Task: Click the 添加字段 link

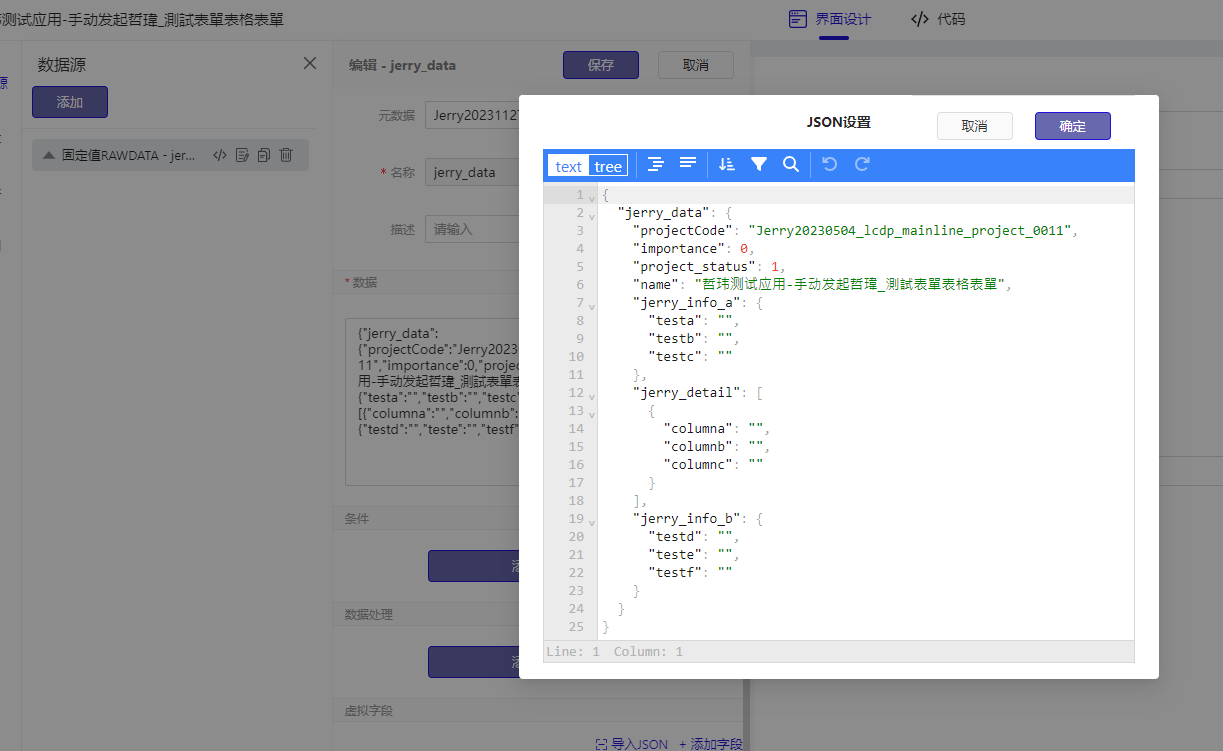Action: tap(711, 744)
